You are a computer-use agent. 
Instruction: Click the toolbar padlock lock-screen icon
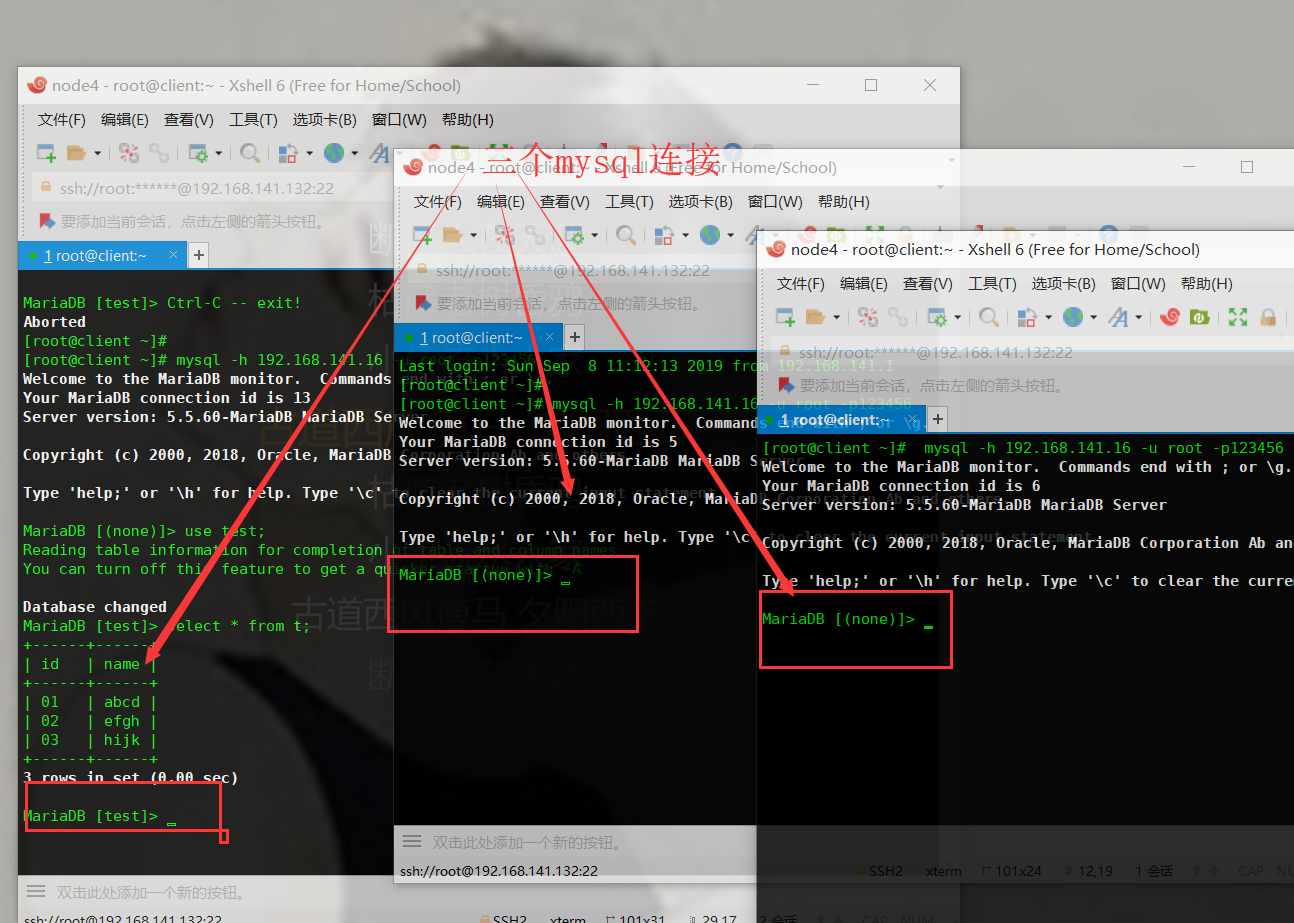coord(1268,317)
